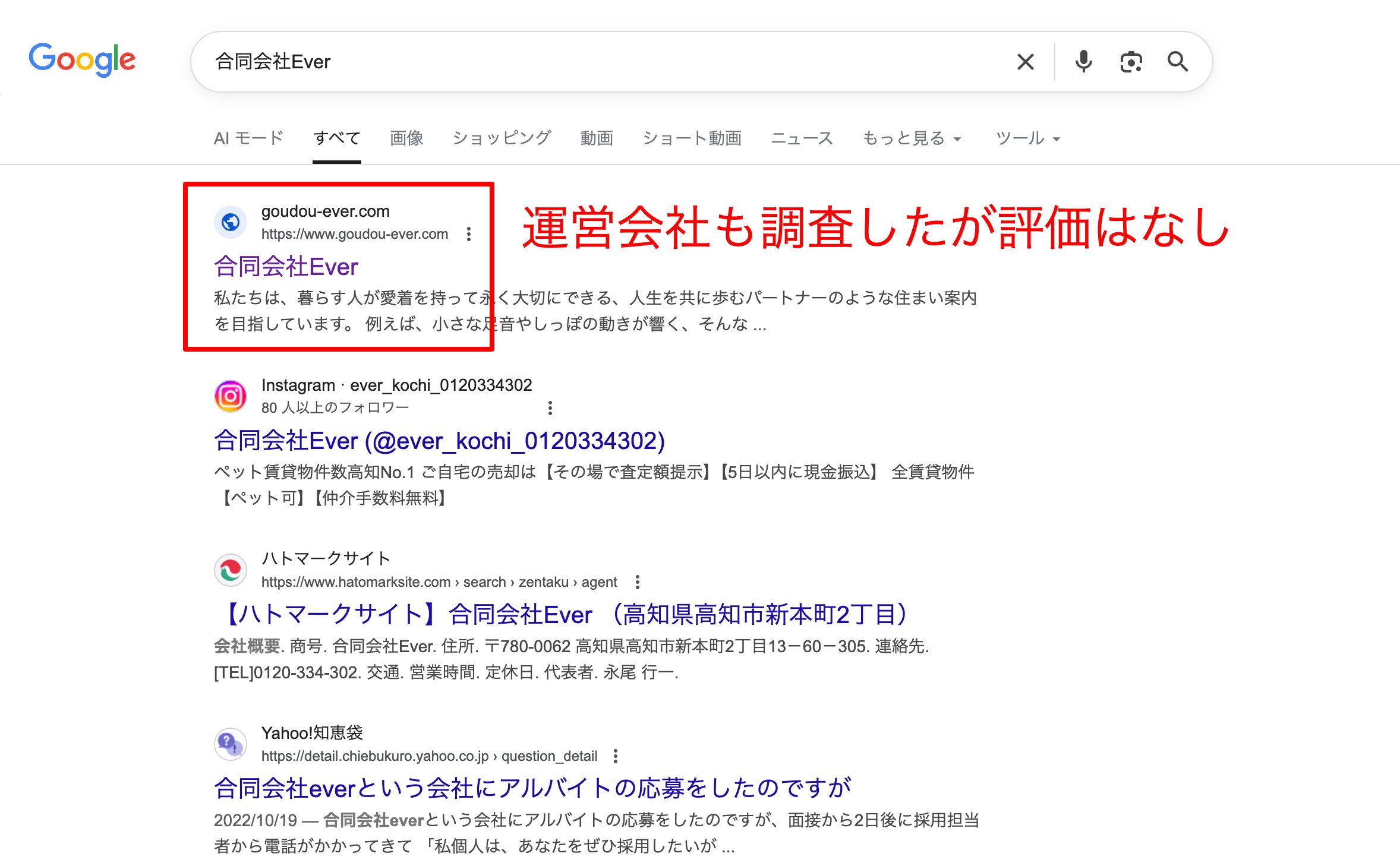Image resolution: width=1400 pixels, height=866 pixels.
Task: Open the ショッピング tab
Action: pyautogui.click(x=502, y=138)
